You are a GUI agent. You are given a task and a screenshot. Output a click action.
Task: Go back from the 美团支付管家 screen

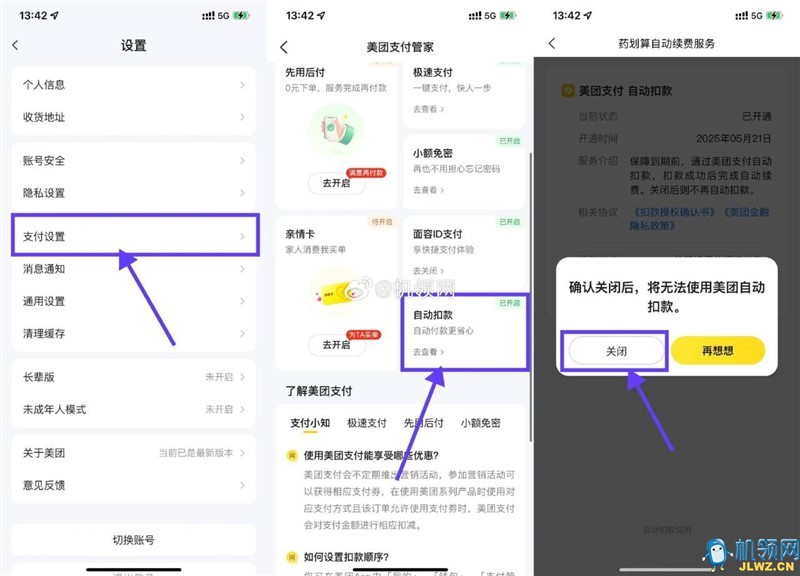click(284, 47)
